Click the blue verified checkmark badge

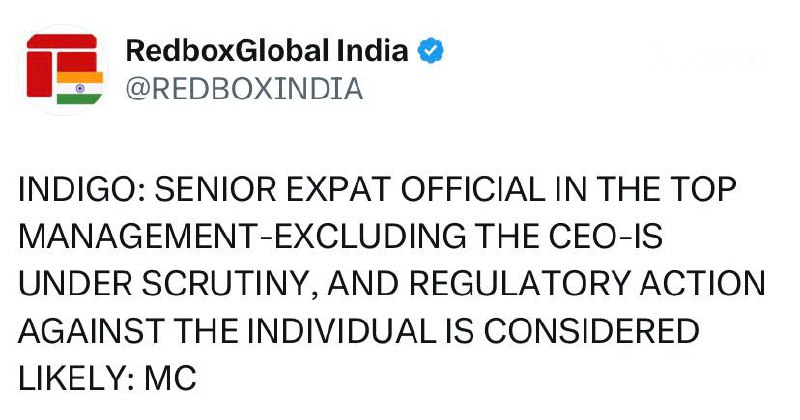point(432,52)
